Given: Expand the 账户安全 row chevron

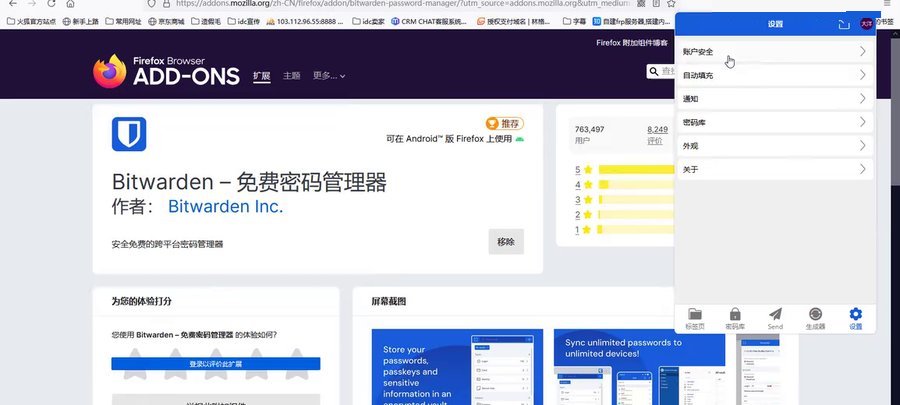Looking at the screenshot, I should pyautogui.click(x=862, y=52).
